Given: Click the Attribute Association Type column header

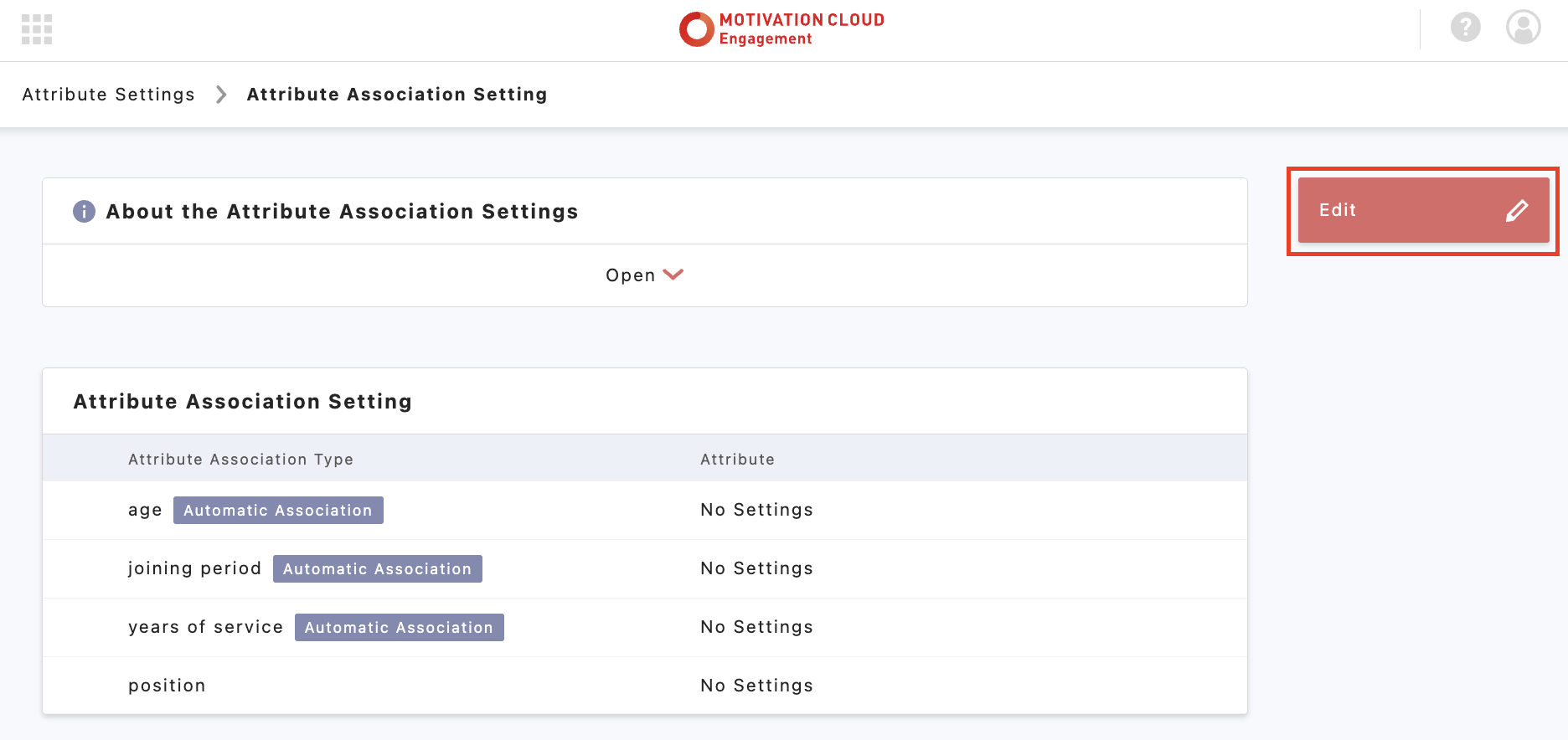Looking at the screenshot, I should click(x=240, y=460).
